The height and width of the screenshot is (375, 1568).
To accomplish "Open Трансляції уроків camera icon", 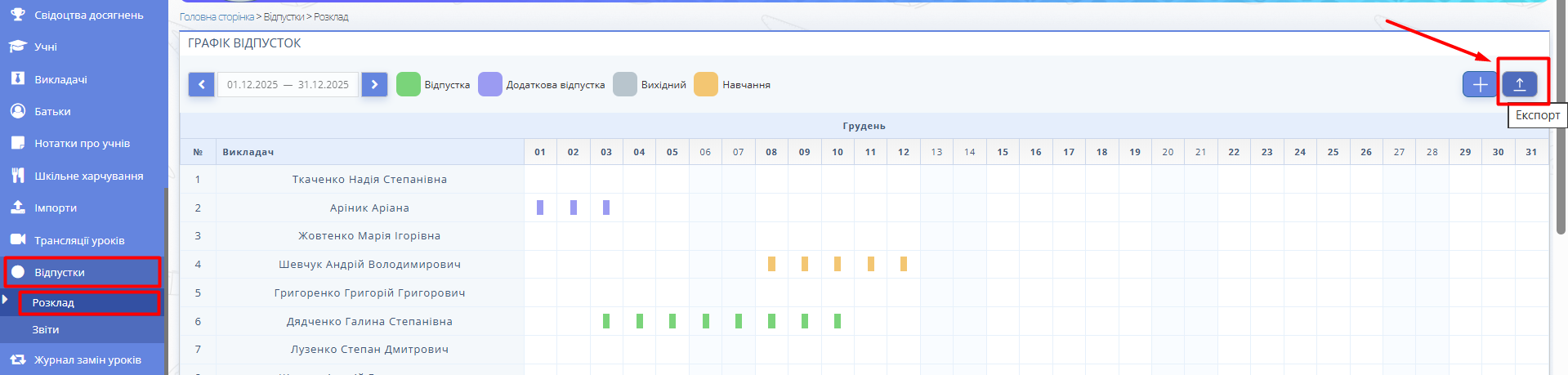I will (x=17, y=240).
